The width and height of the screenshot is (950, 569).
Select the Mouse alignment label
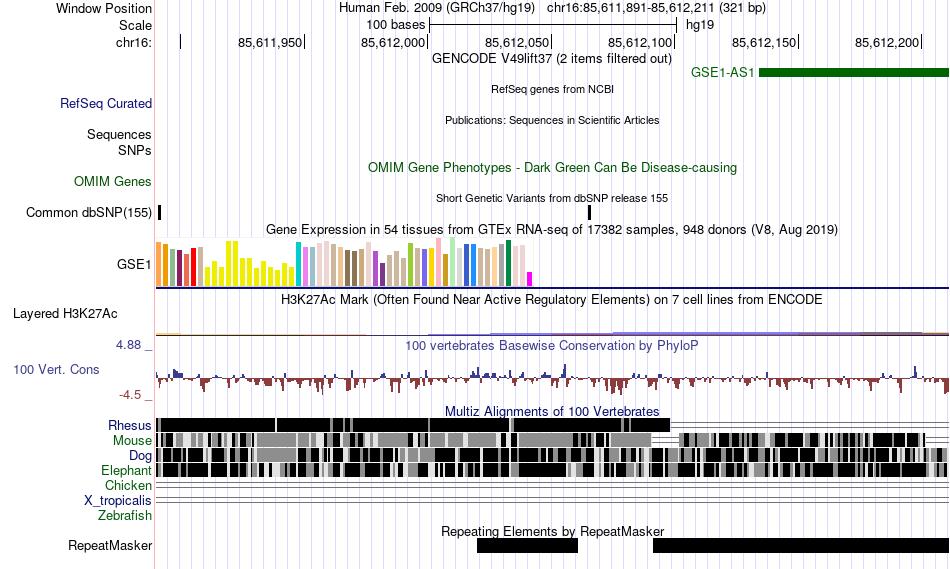point(132,441)
